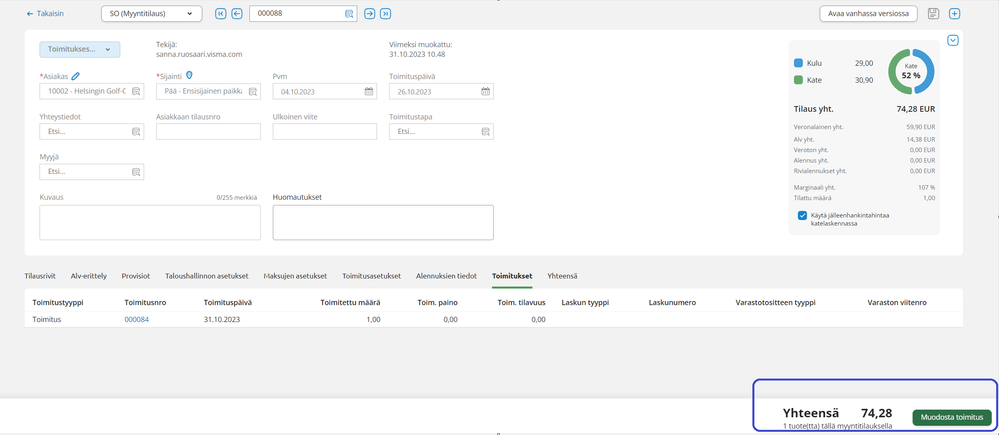Screen dimensions: 999x435
Task: Jump to the last order record
Action: pos(386,14)
